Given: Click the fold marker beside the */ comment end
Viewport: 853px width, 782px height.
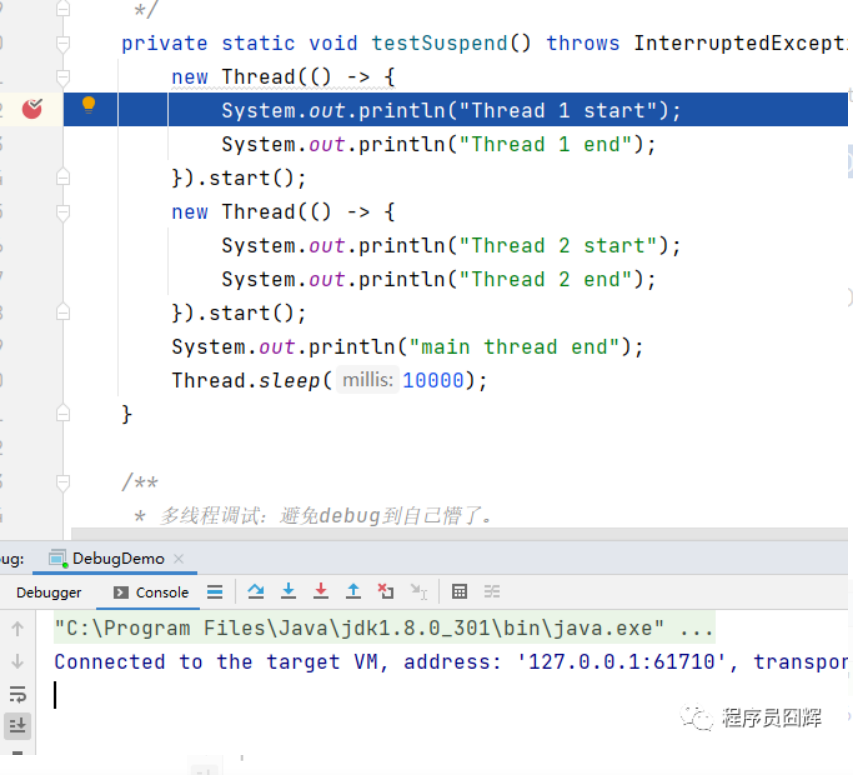Looking at the screenshot, I should pyautogui.click(x=63, y=9).
